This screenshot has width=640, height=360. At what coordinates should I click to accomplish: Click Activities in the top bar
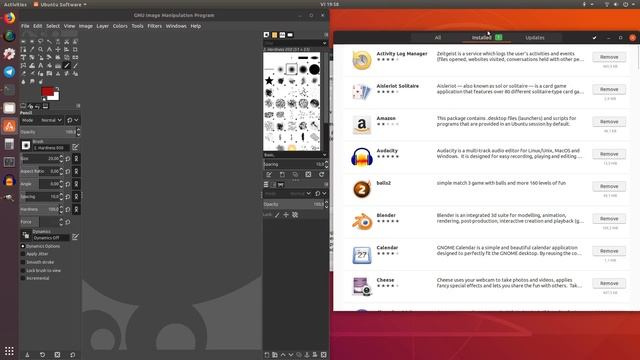coord(15,4)
